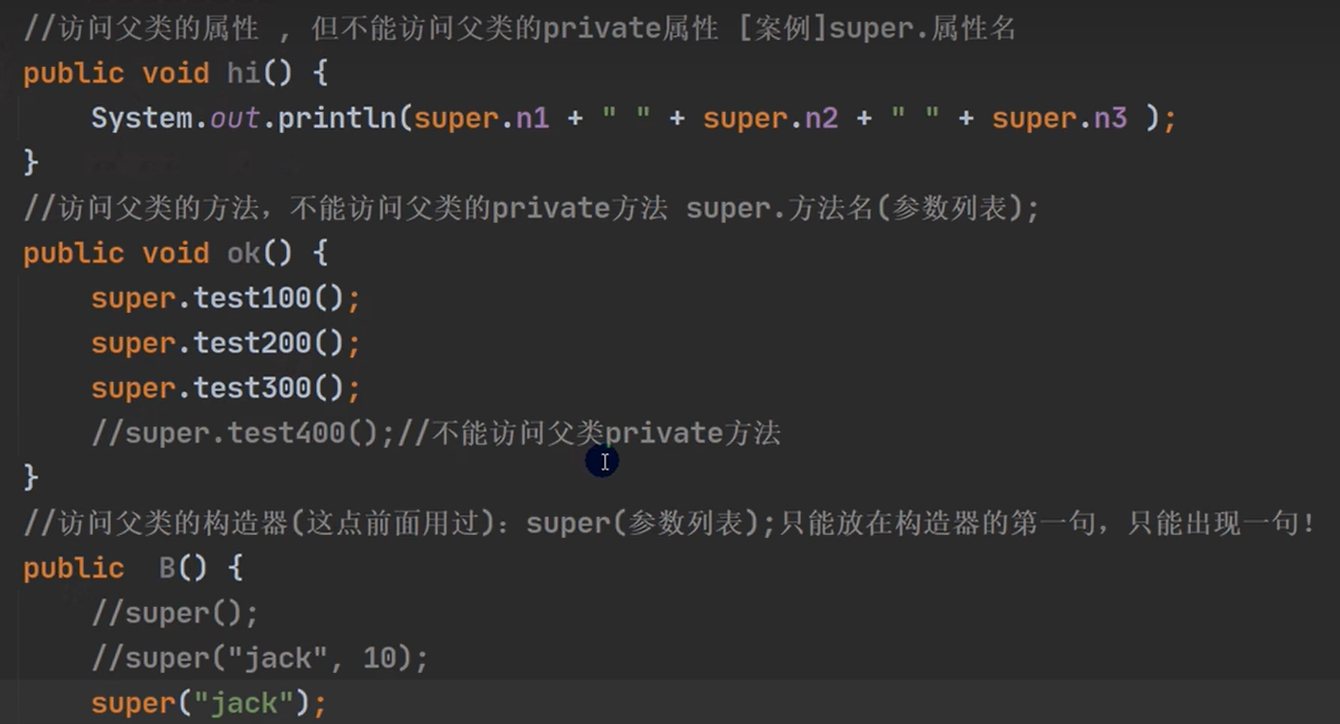Click the void keyword in ok method signature
Screen dimensions: 1340x724
click(x=176, y=252)
